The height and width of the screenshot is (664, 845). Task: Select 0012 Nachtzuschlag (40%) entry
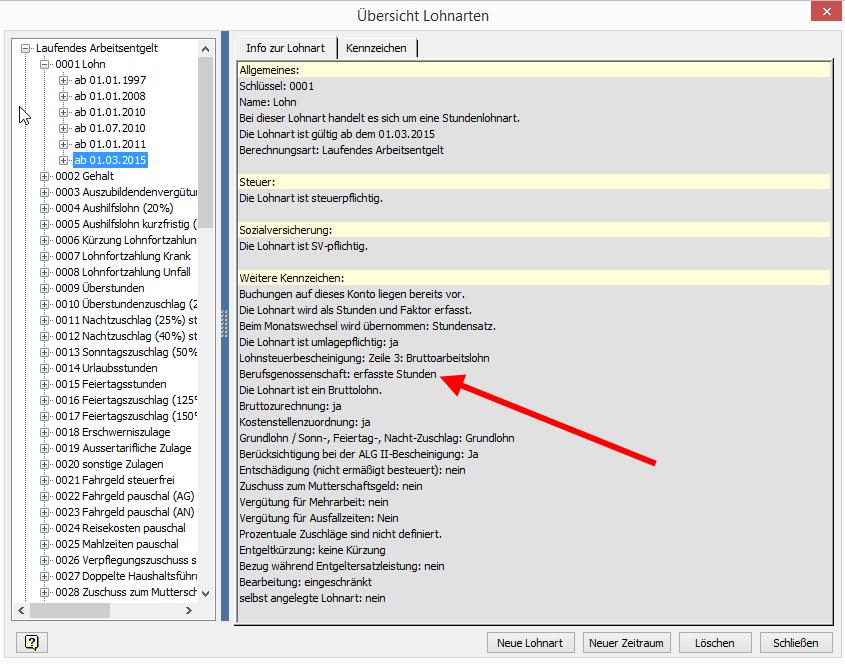126,336
